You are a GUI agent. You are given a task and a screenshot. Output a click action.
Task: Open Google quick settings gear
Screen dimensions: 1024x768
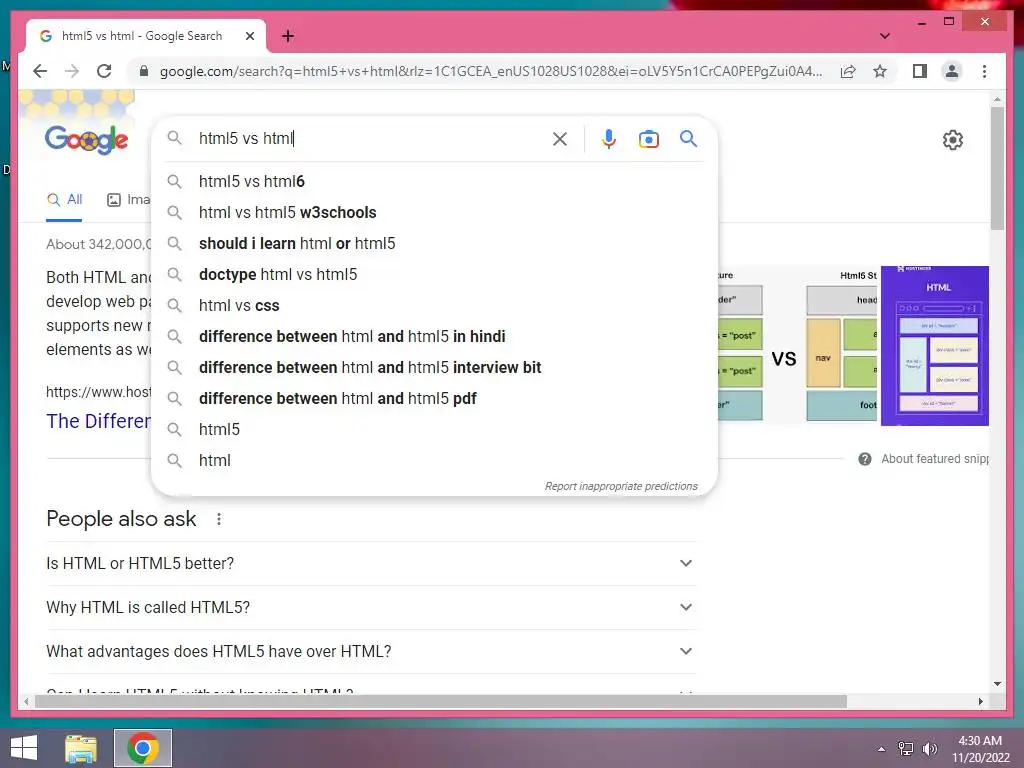953,140
